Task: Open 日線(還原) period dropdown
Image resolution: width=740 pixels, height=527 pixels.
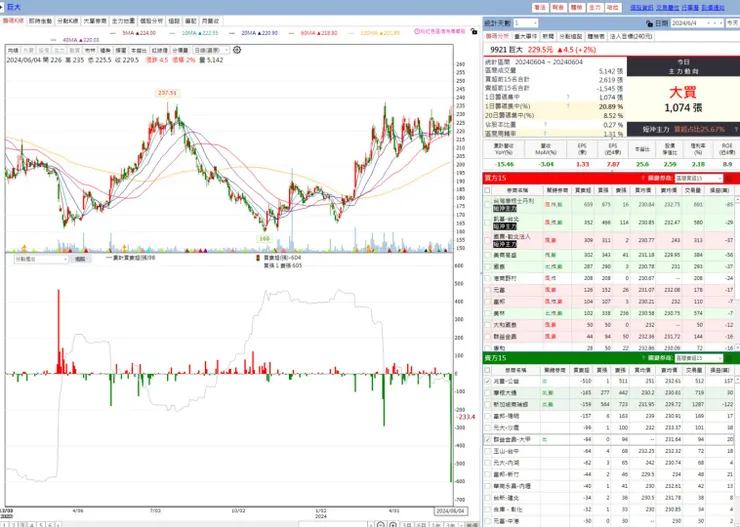Action: [x=211, y=50]
